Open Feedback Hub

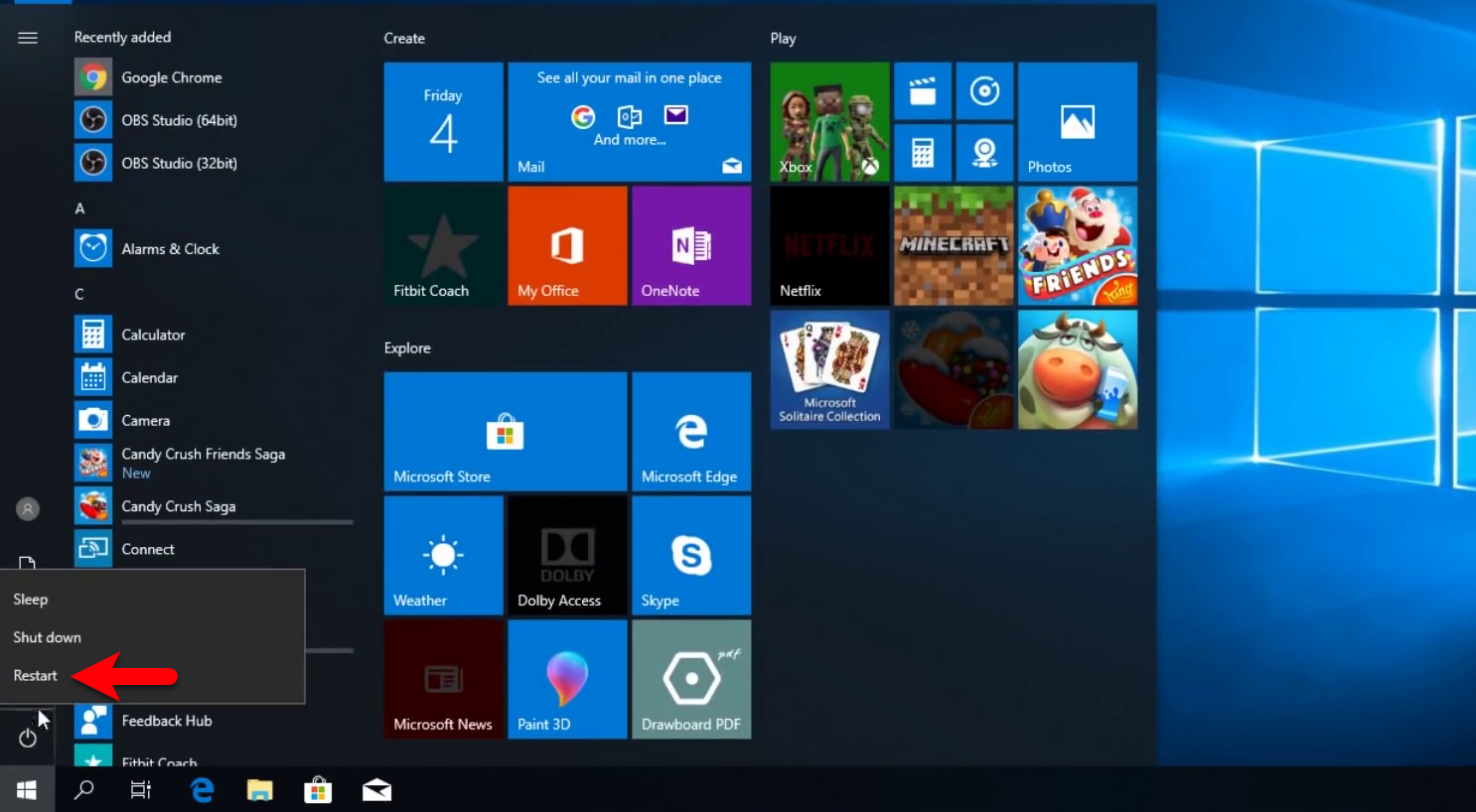tap(213, 721)
